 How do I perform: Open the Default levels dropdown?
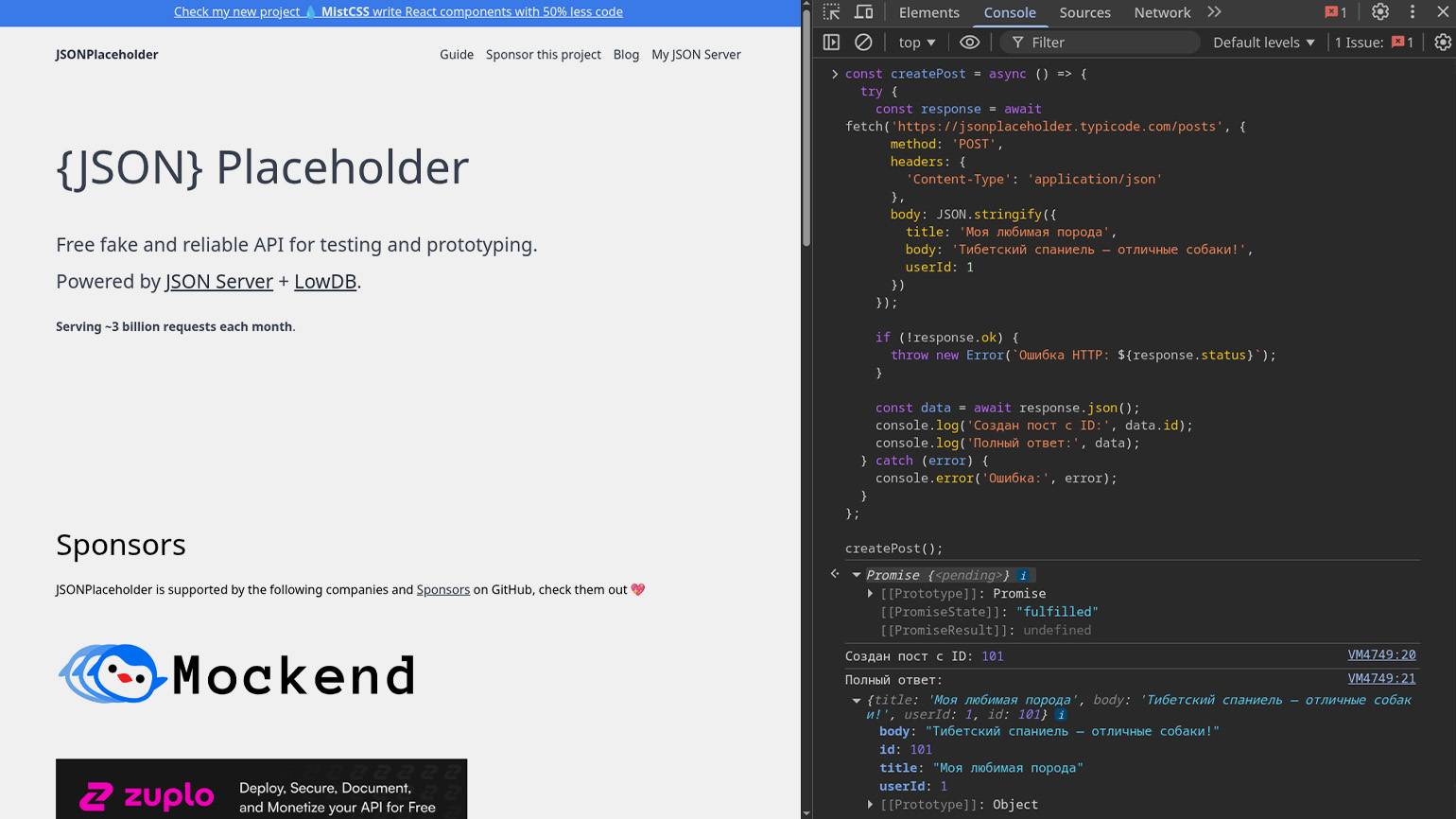1263,43
